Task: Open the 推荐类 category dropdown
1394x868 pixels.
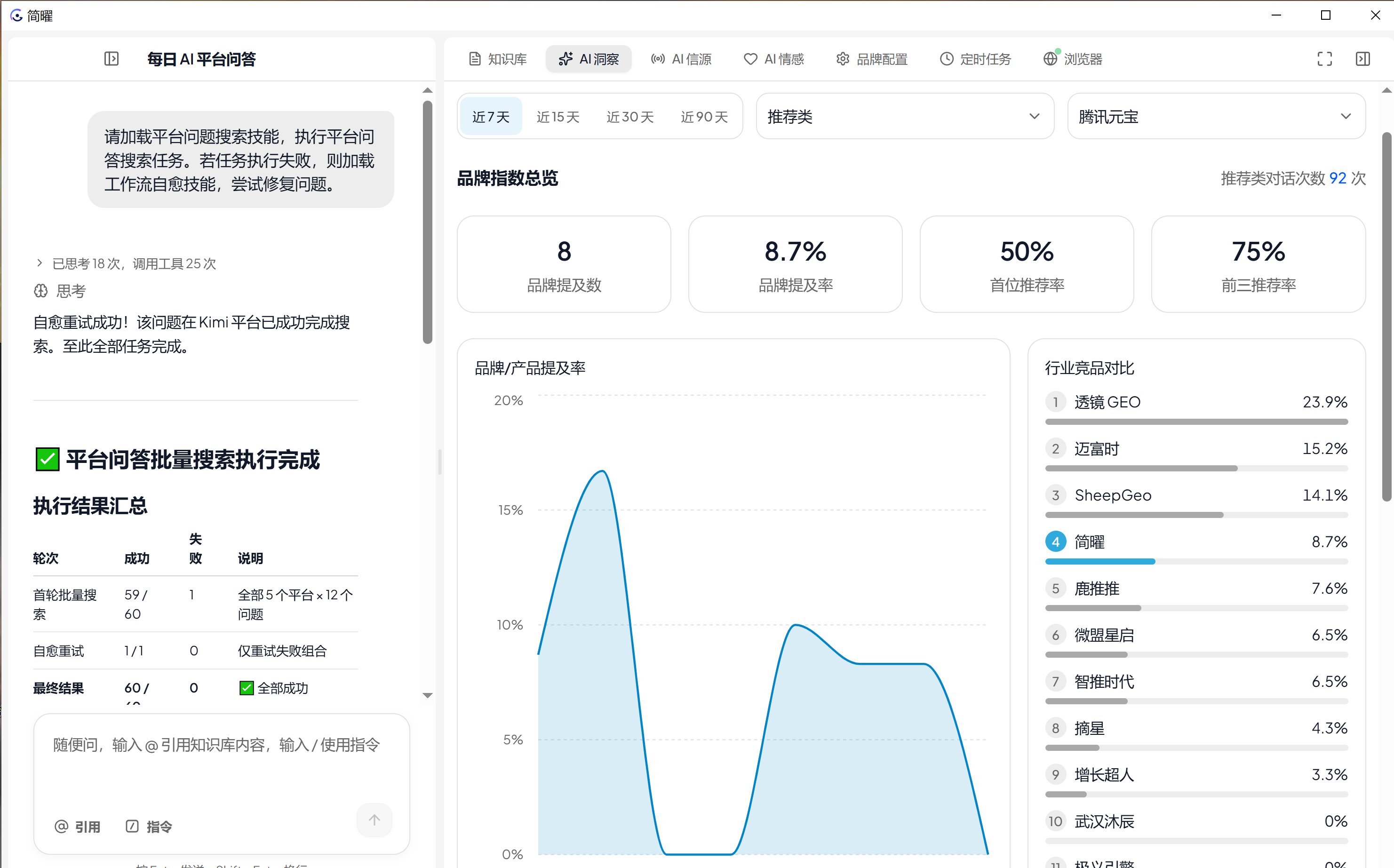Action: (x=905, y=117)
